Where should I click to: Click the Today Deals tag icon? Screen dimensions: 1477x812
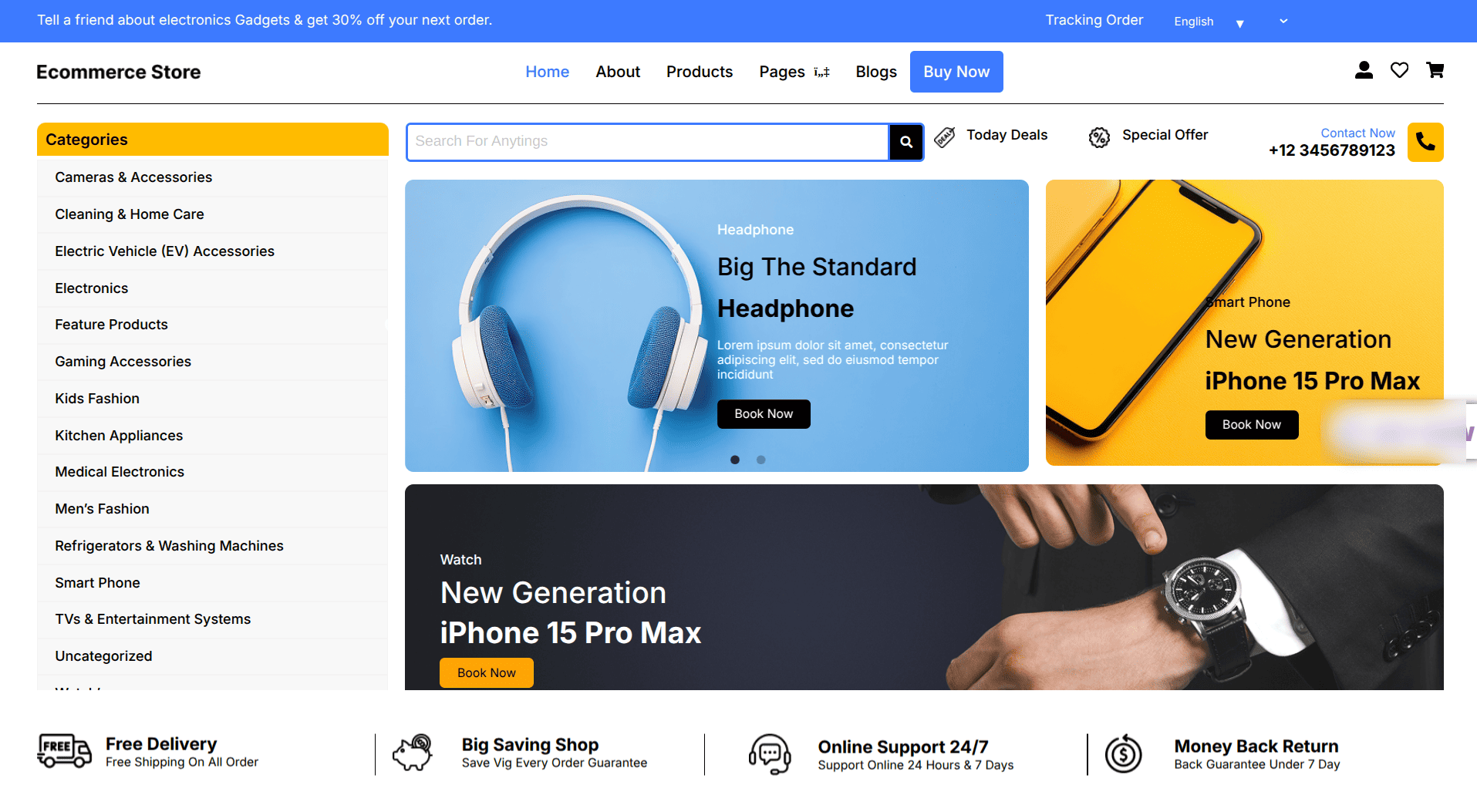point(945,137)
